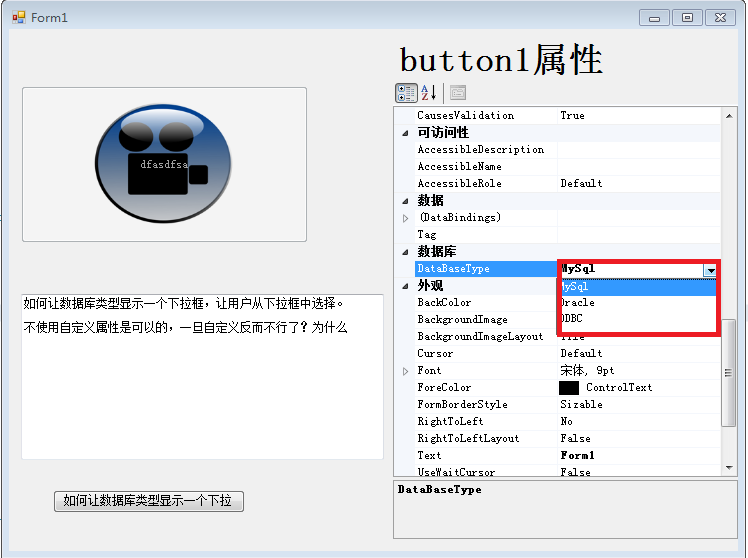Image resolution: width=748 pixels, height=558 pixels.
Task: Select the Tag property
Action: pyautogui.click(x=426, y=235)
